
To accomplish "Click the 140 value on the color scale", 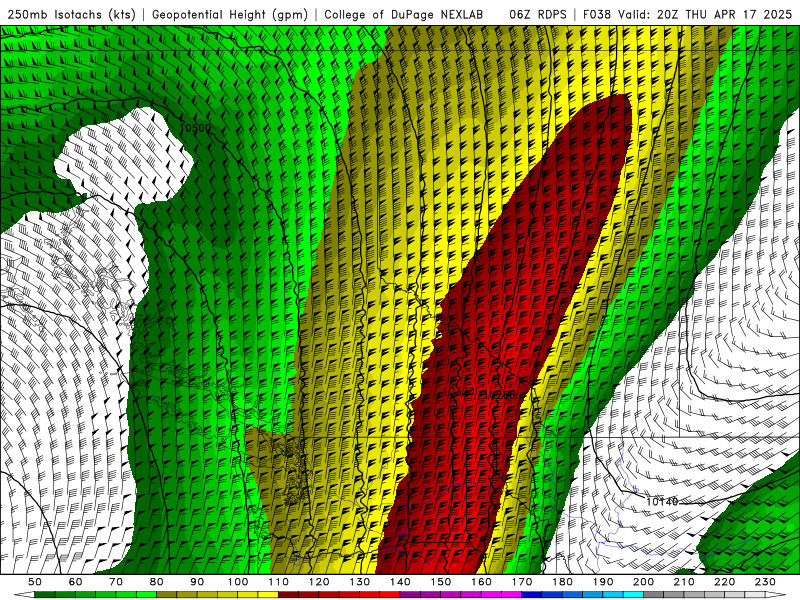I will coord(400,582).
